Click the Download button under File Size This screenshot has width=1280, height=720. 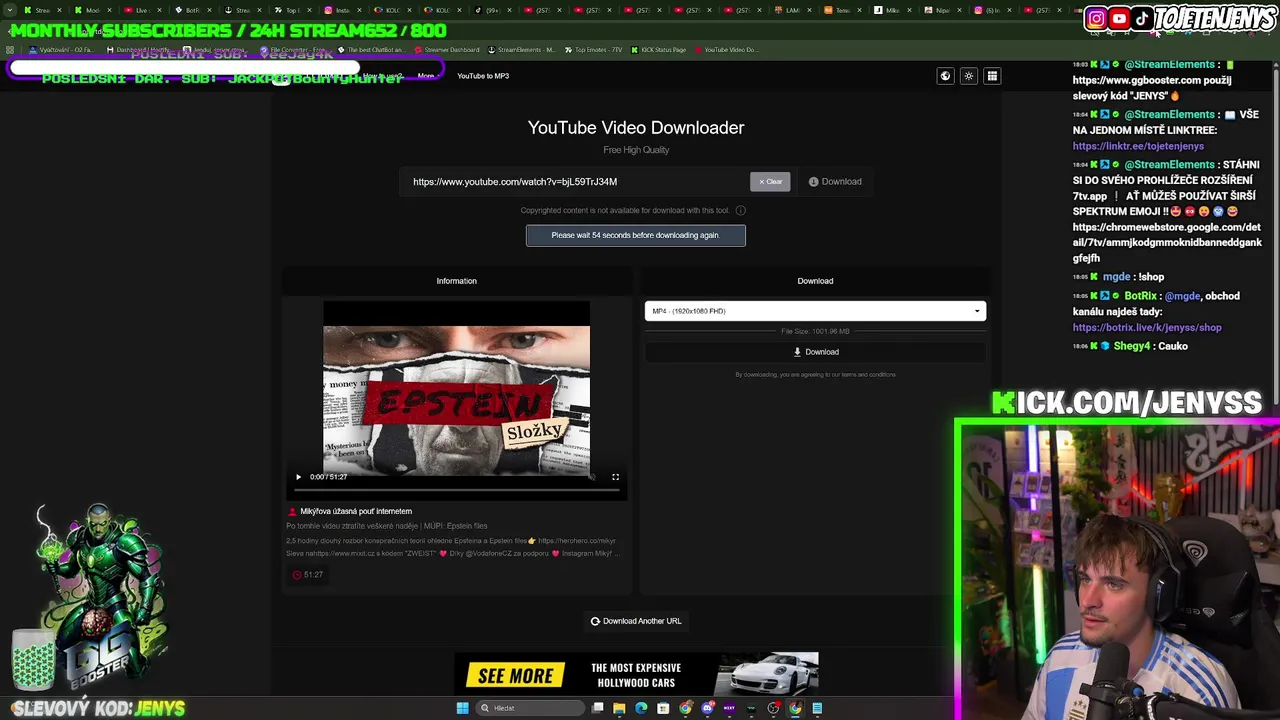pos(815,352)
